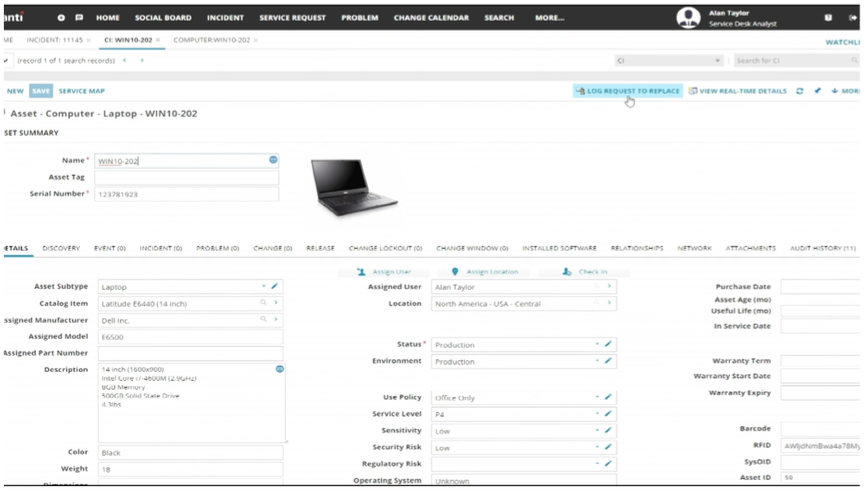Search Catalog Item with magnifier icon

263,303
